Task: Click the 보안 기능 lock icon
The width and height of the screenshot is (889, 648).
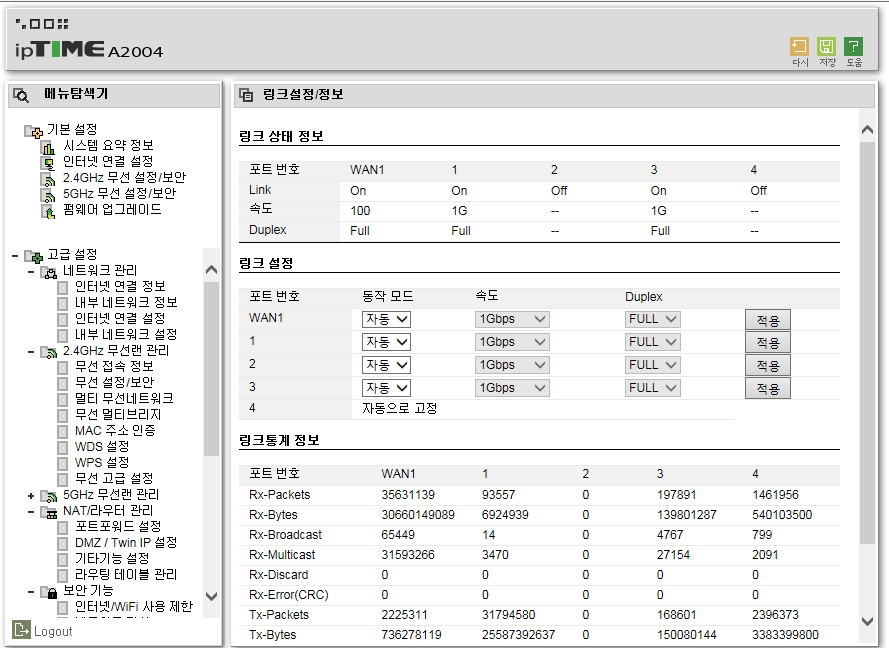Action: point(50,593)
